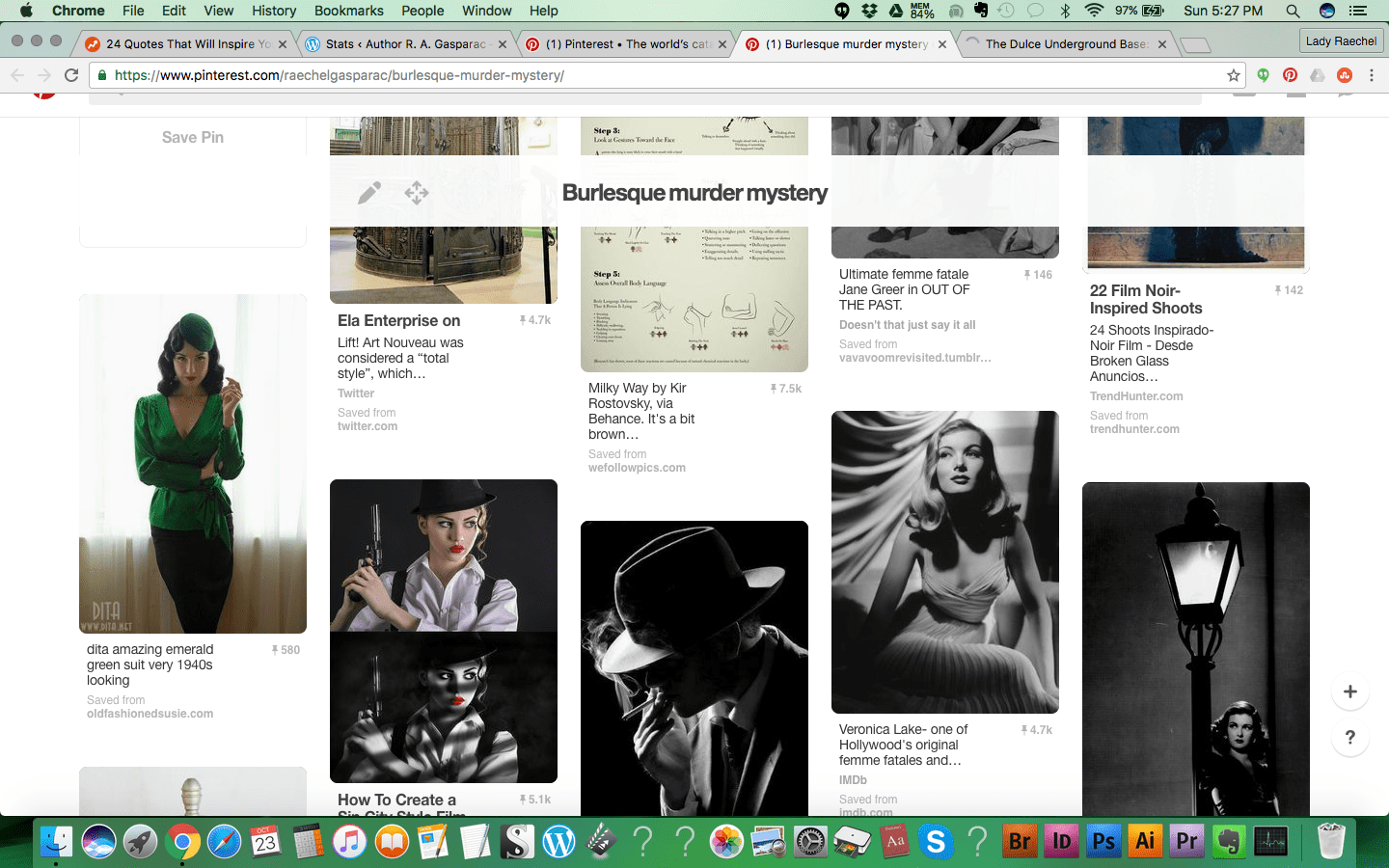Click the green Hangouts extension icon
This screenshot has height=868, width=1389.
pos(1263,75)
